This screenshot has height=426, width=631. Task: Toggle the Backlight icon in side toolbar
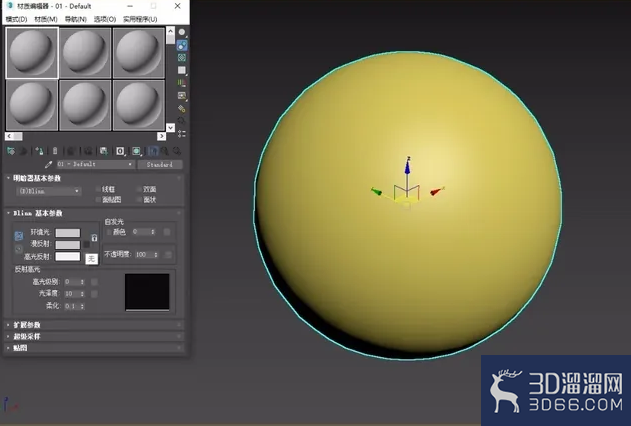[x=182, y=45]
